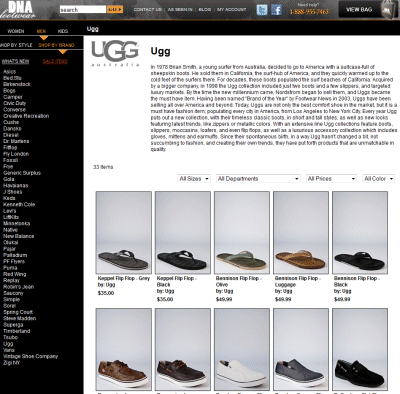The image size is (400, 394).
Task: Open Keppel Flip Flop Grey thumbnail
Action: coord(124,233)
